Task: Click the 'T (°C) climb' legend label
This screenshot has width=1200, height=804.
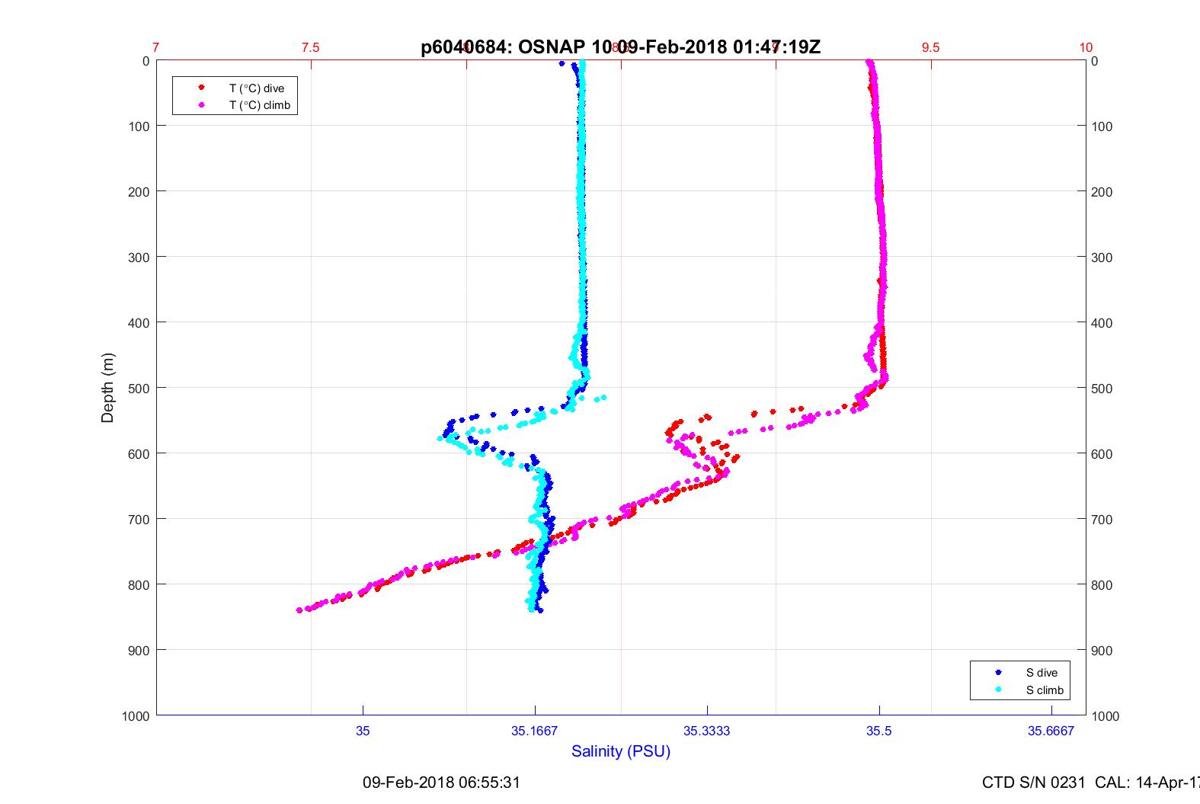Action: click(x=261, y=104)
